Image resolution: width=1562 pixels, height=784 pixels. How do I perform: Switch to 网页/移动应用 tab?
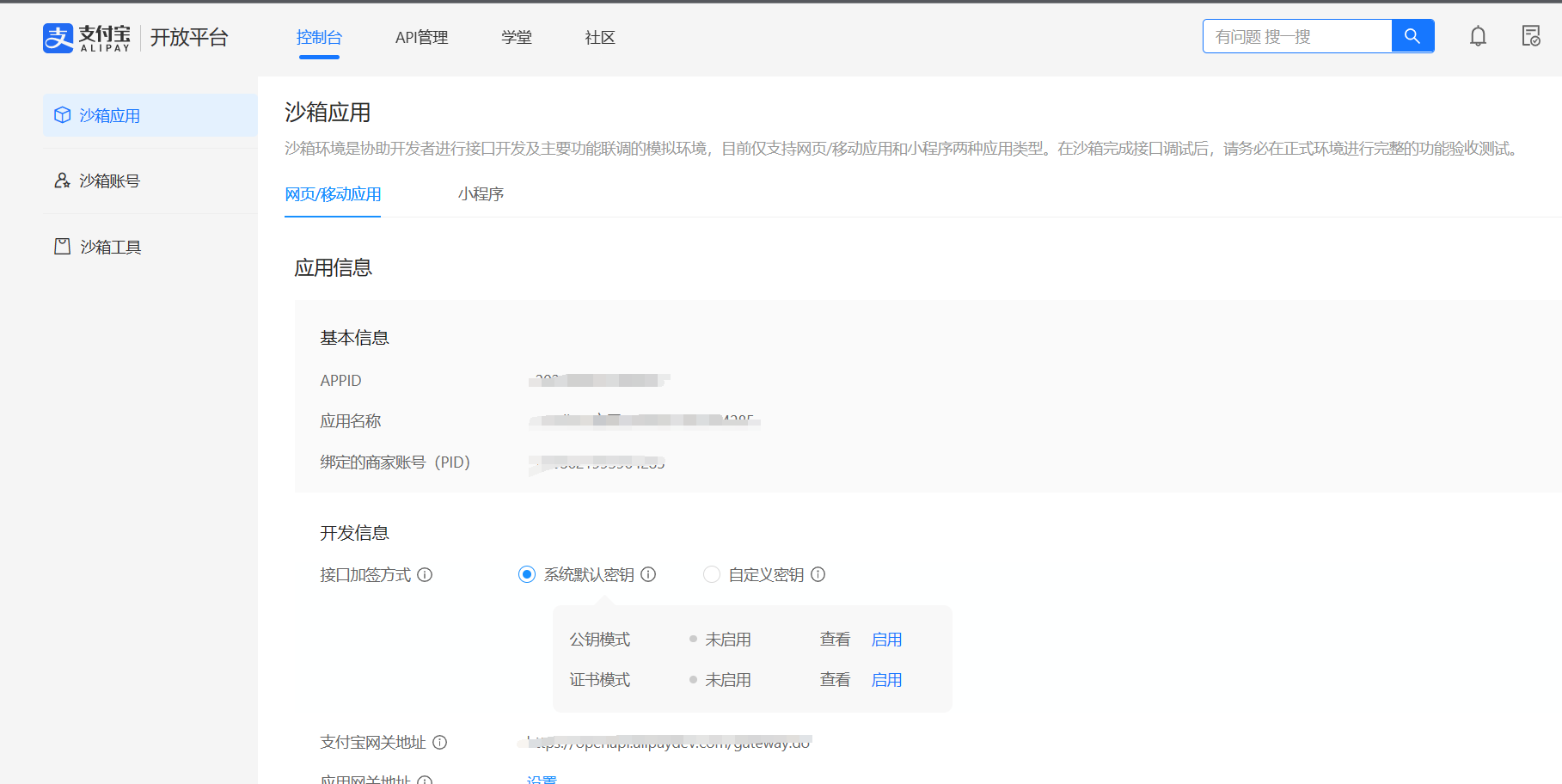coord(333,194)
